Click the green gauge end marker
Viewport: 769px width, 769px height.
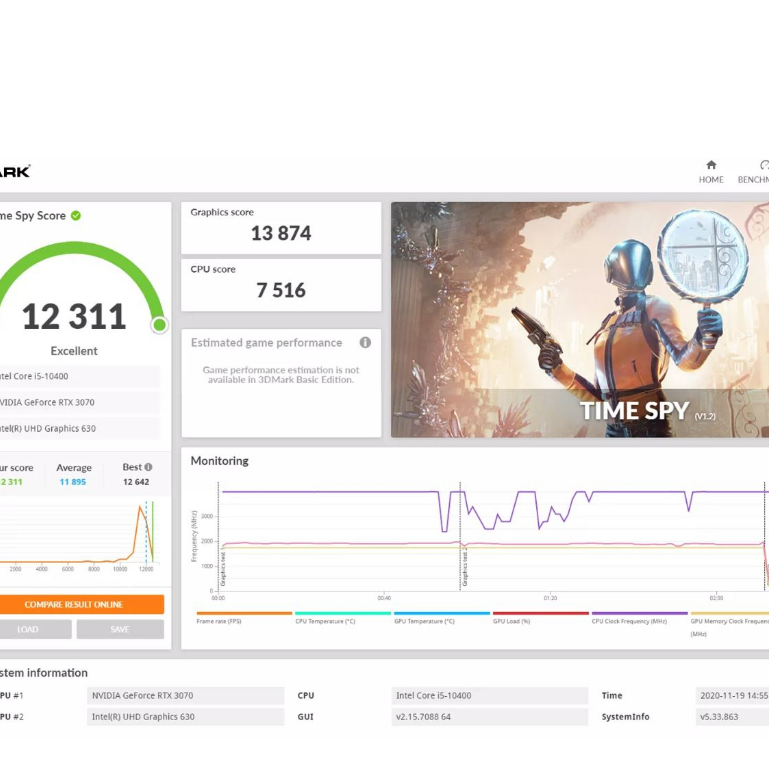pos(159,324)
